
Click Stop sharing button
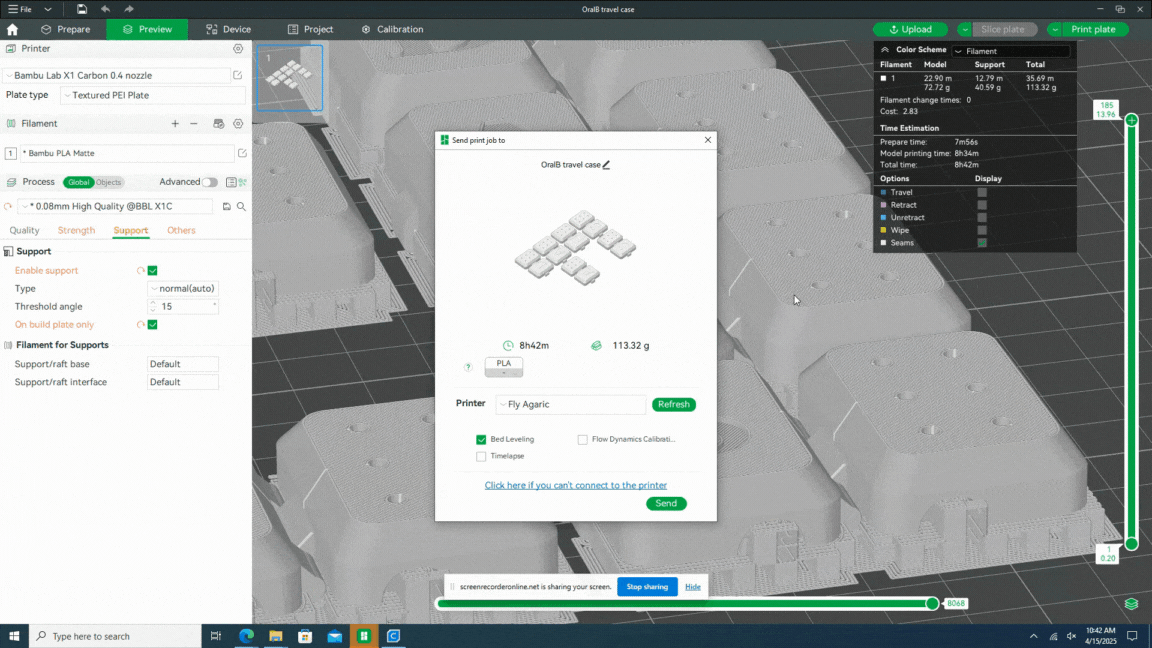[x=647, y=586]
